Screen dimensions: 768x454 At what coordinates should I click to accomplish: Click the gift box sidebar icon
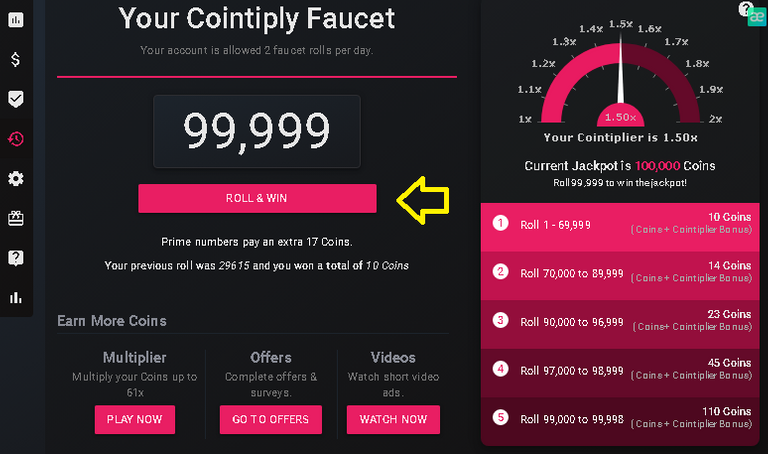click(16, 218)
